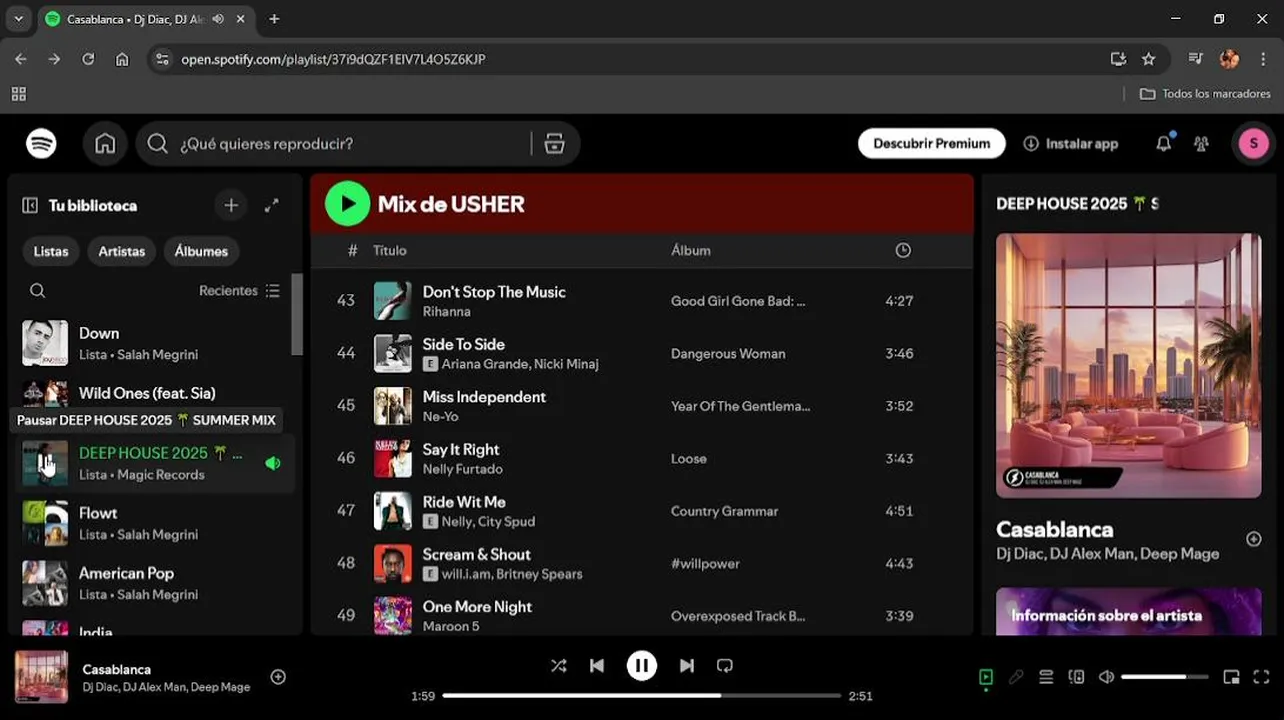The image size is (1284, 720).
Task: Open Friend Activity icon
Action: point(1201,144)
